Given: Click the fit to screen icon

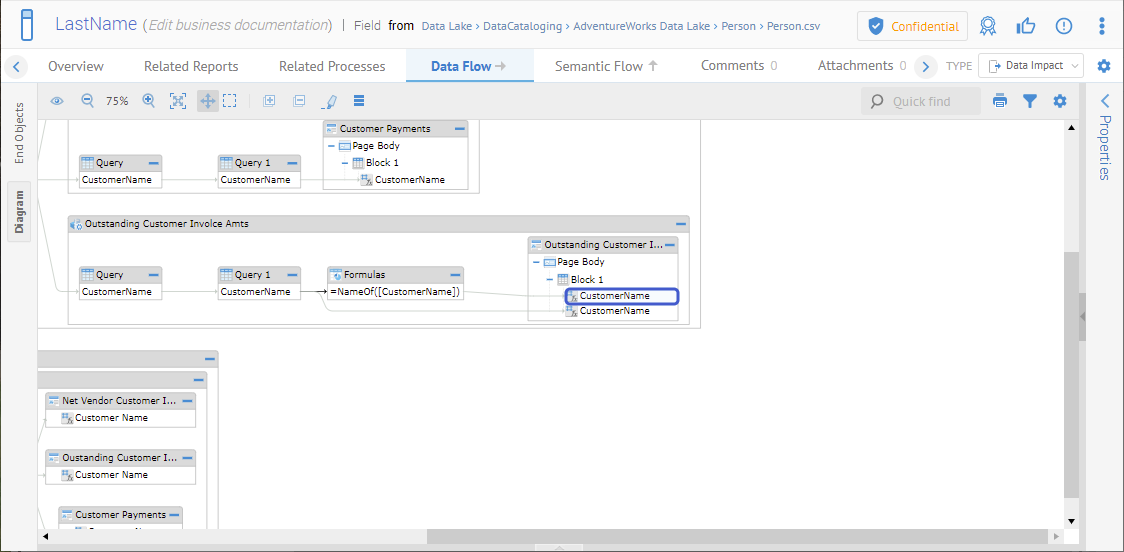Looking at the screenshot, I should tap(178, 101).
